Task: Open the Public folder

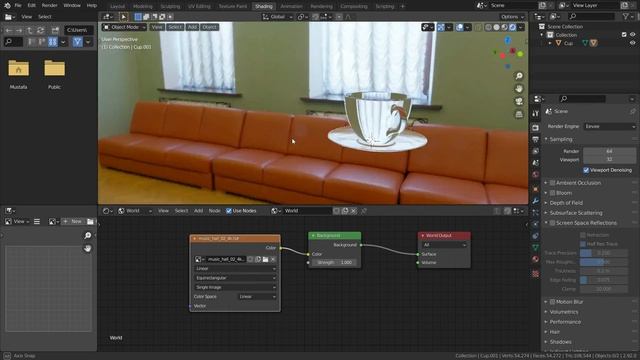Action: [54, 74]
